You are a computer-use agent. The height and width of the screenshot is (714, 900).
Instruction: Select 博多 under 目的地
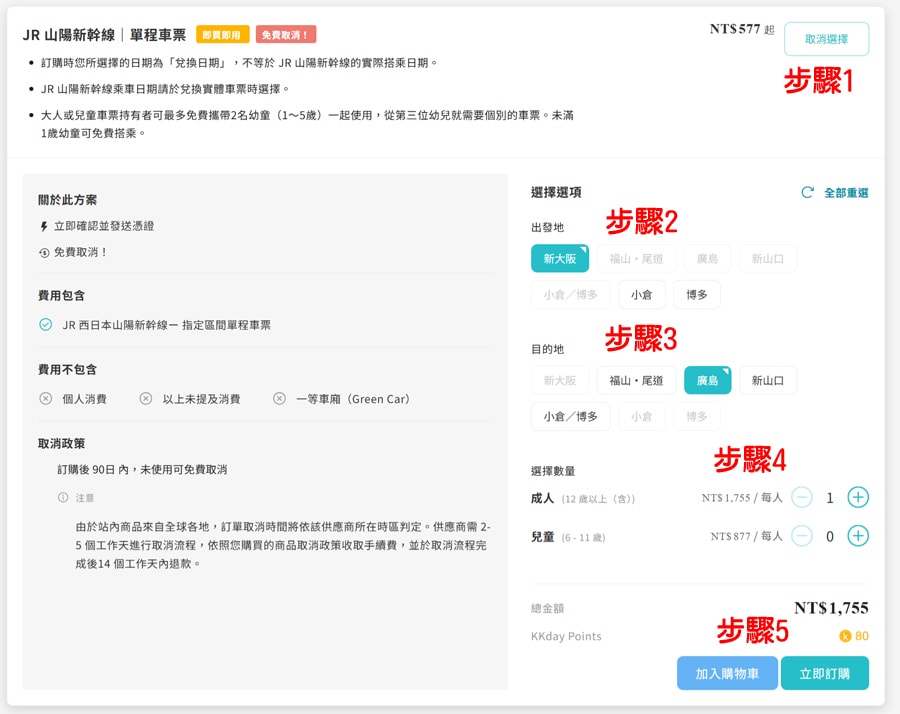click(x=696, y=416)
